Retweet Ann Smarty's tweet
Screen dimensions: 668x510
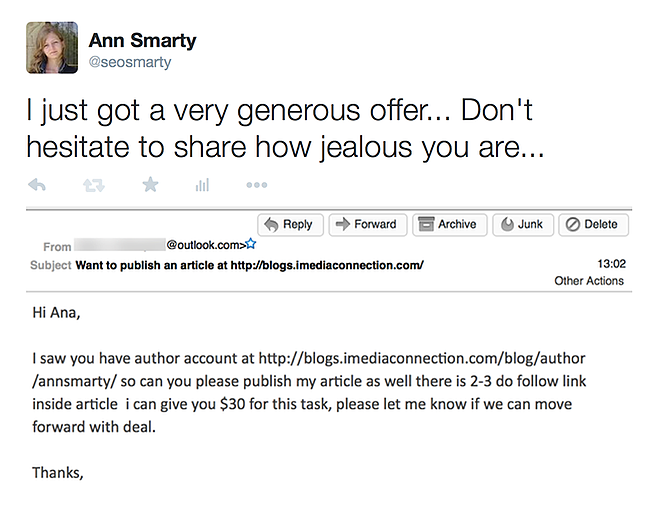(94, 185)
